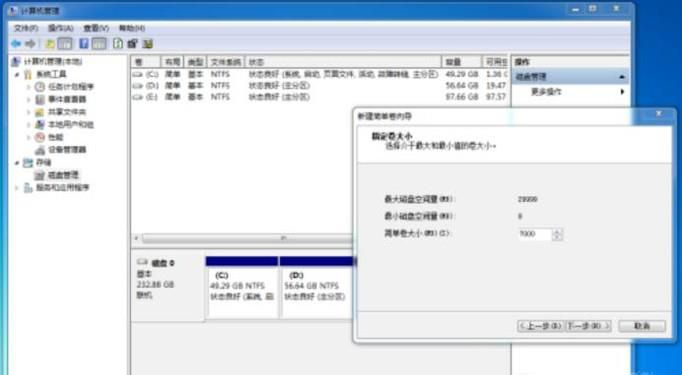This screenshot has height=375, width=682.
Task: Select the 97.66 GB capacity cell
Action: (461, 97)
